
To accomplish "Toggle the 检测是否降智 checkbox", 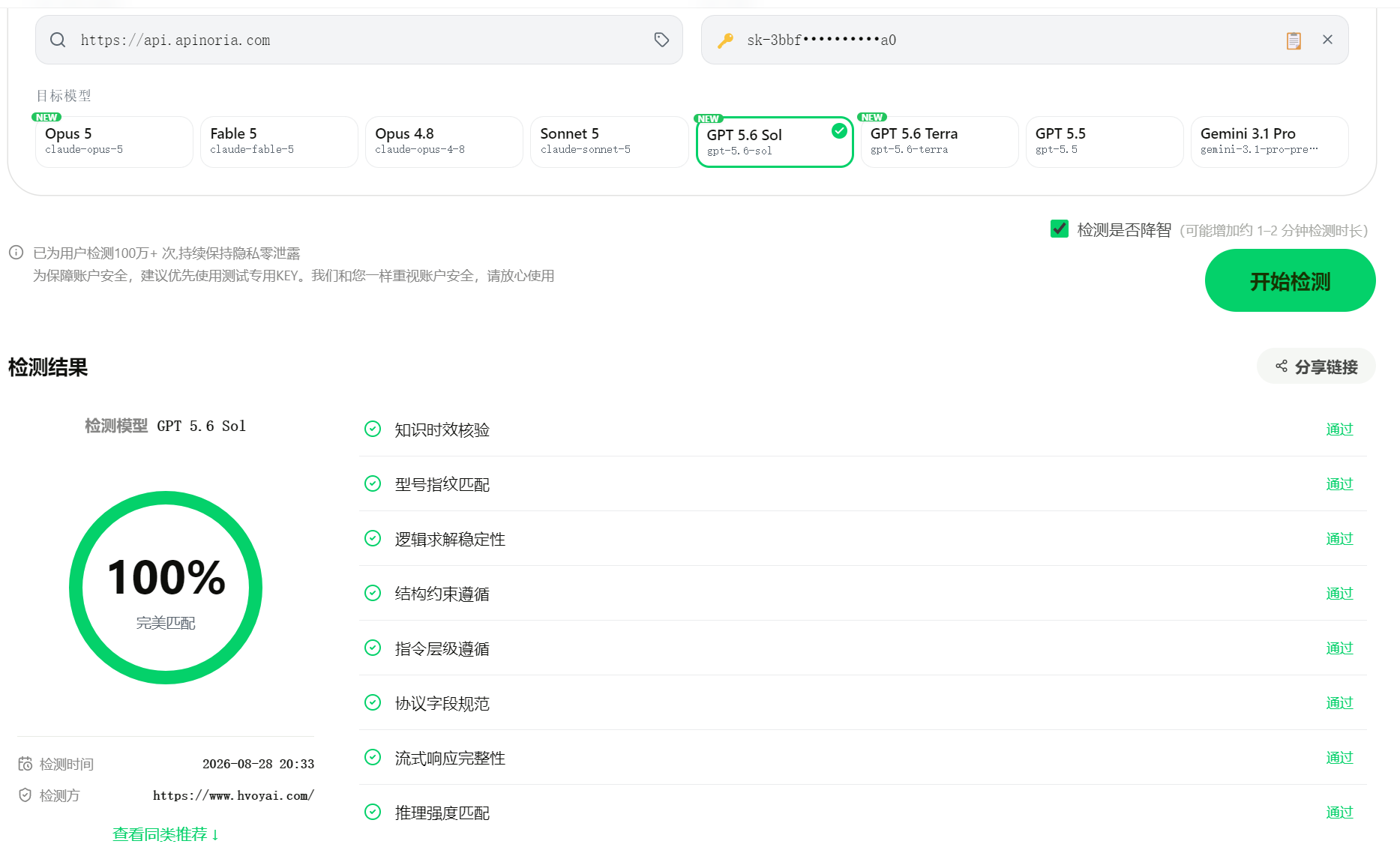I will [1060, 229].
